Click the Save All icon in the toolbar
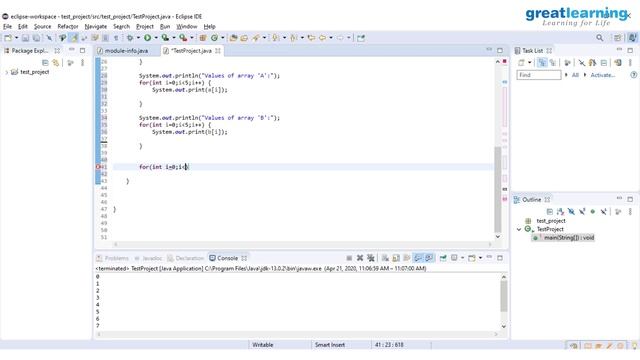The width and height of the screenshot is (640, 360). [x=36, y=38]
